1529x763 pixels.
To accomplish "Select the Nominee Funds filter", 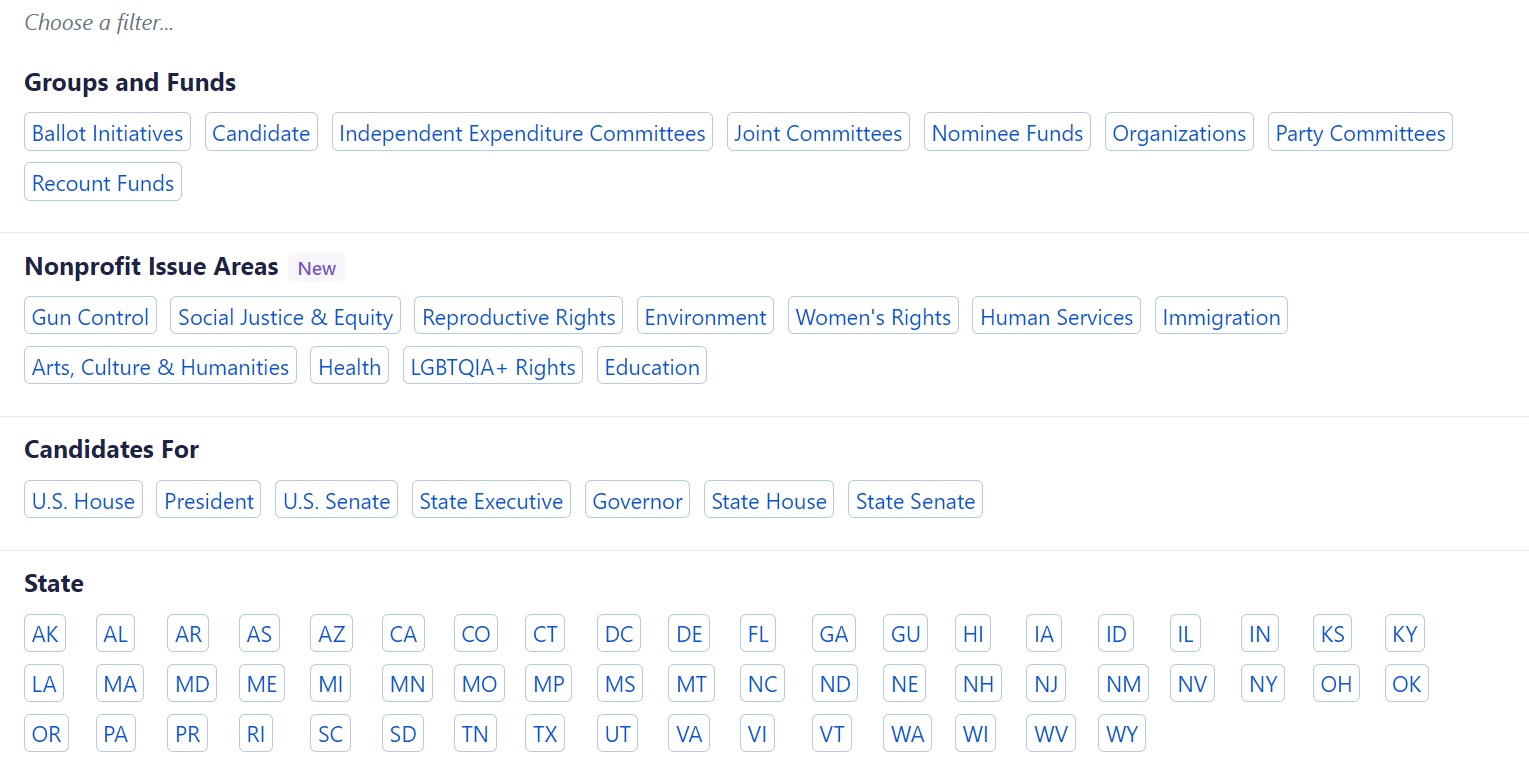I will click(x=1007, y=132).
